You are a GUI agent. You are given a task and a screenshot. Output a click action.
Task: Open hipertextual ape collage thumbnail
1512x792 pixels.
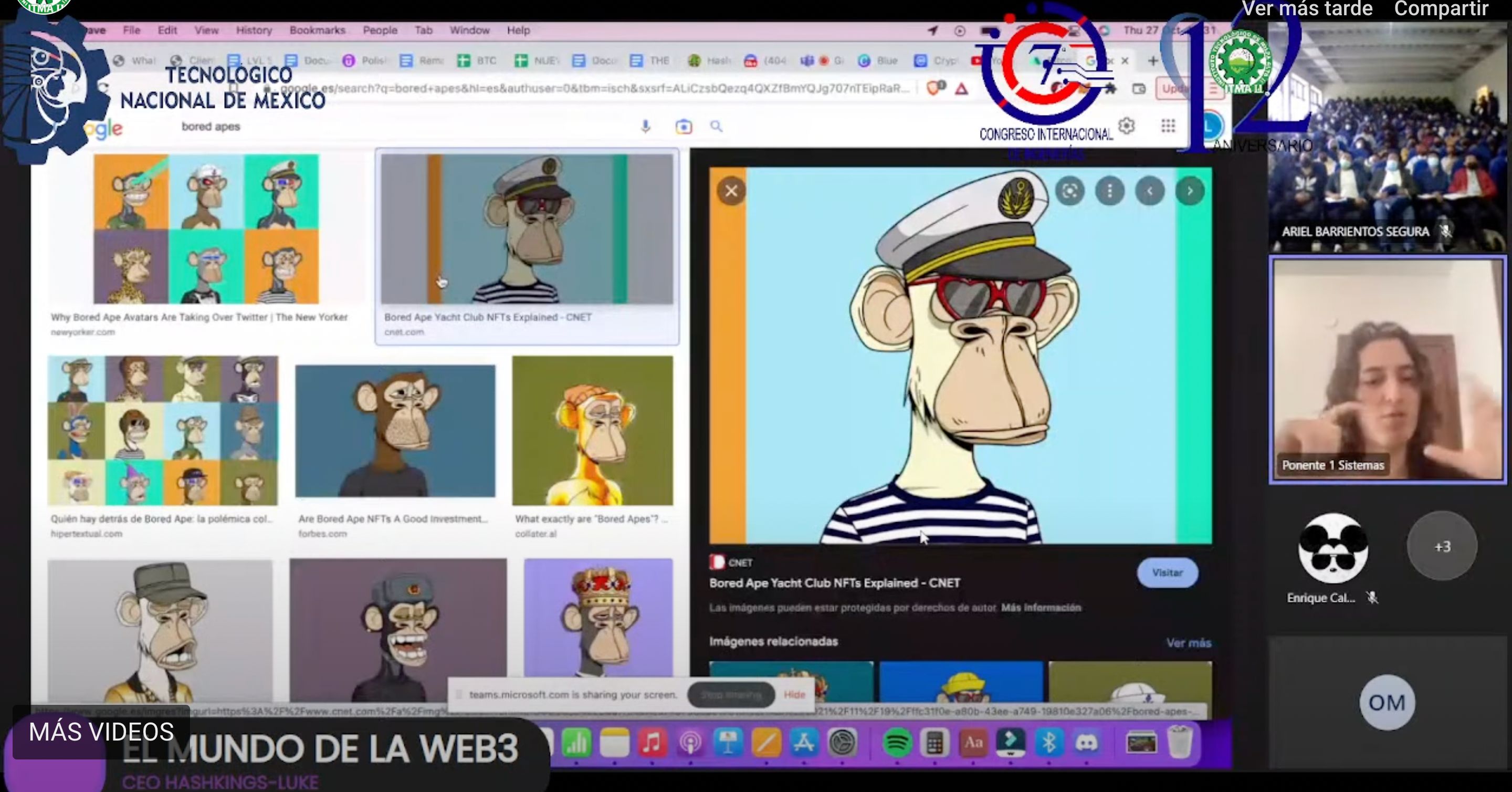[163, 430]
